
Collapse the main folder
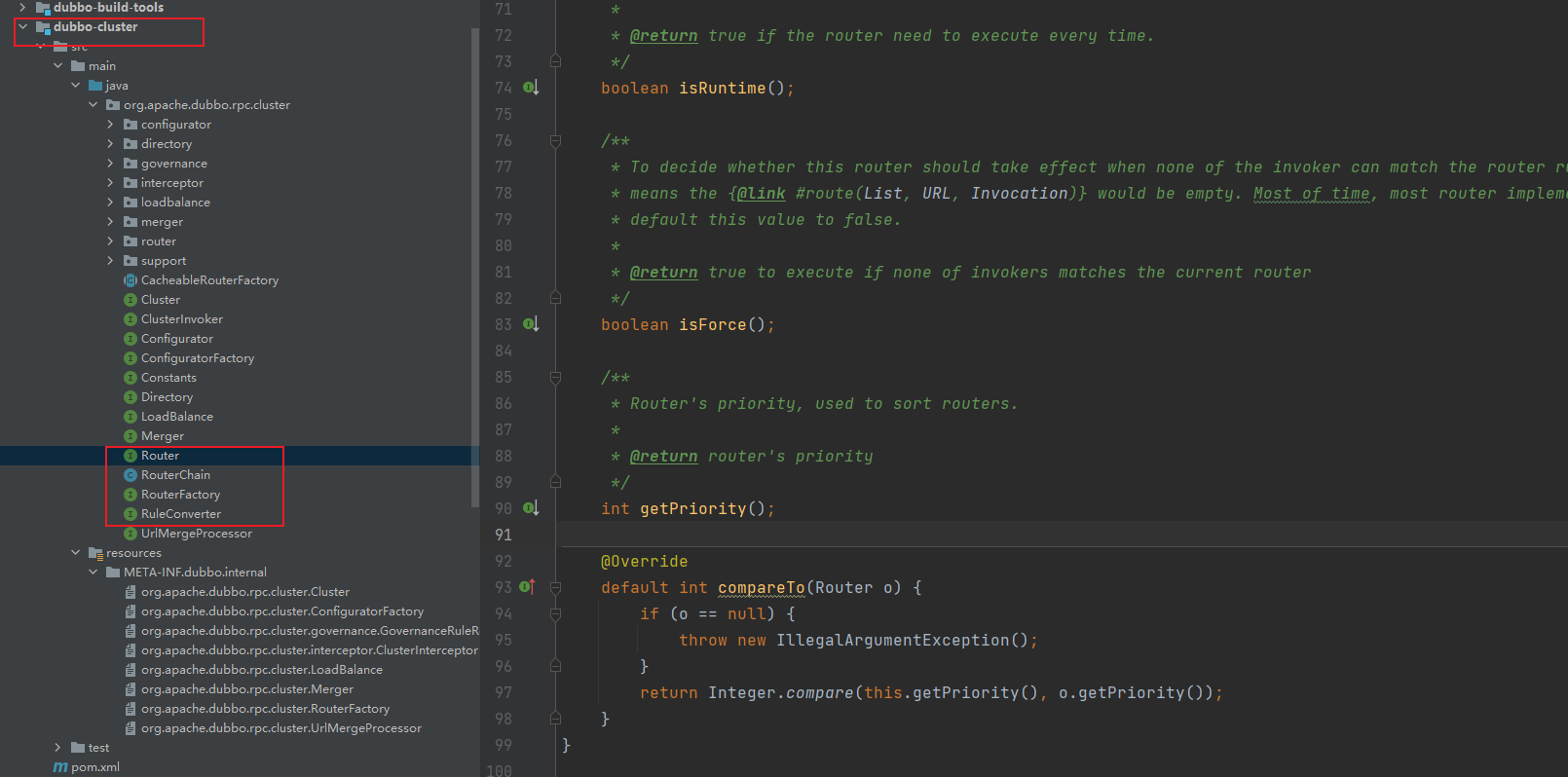[58, 66]
